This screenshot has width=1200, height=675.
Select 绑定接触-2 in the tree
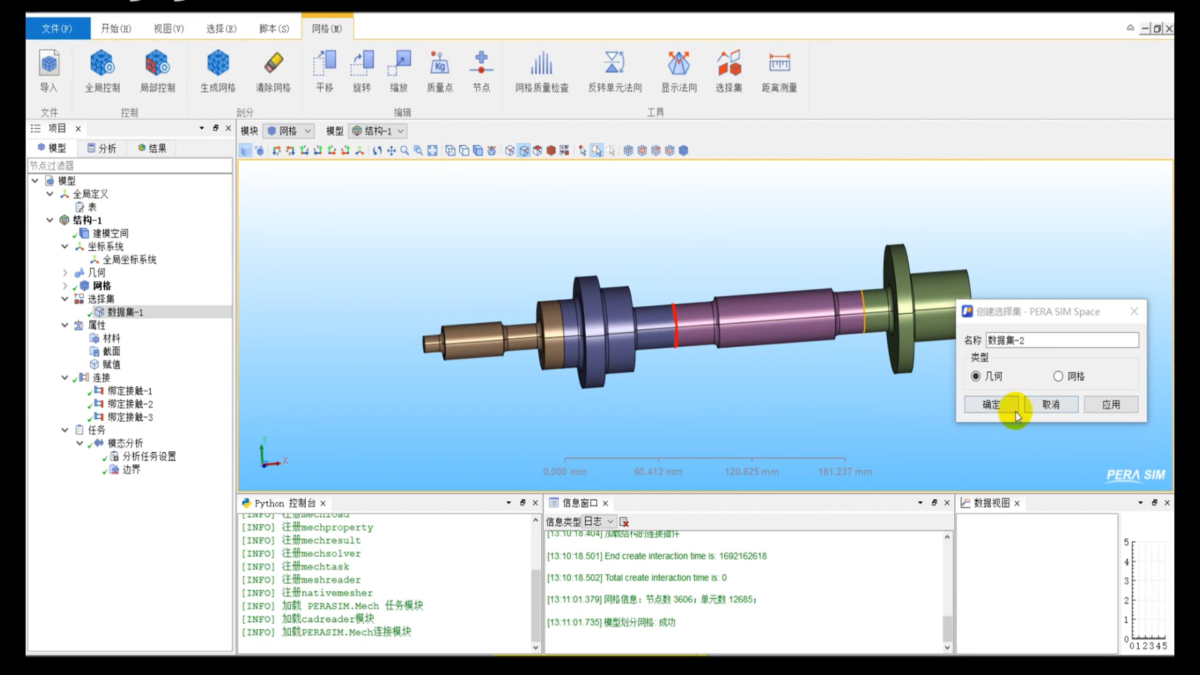(130, 404)
